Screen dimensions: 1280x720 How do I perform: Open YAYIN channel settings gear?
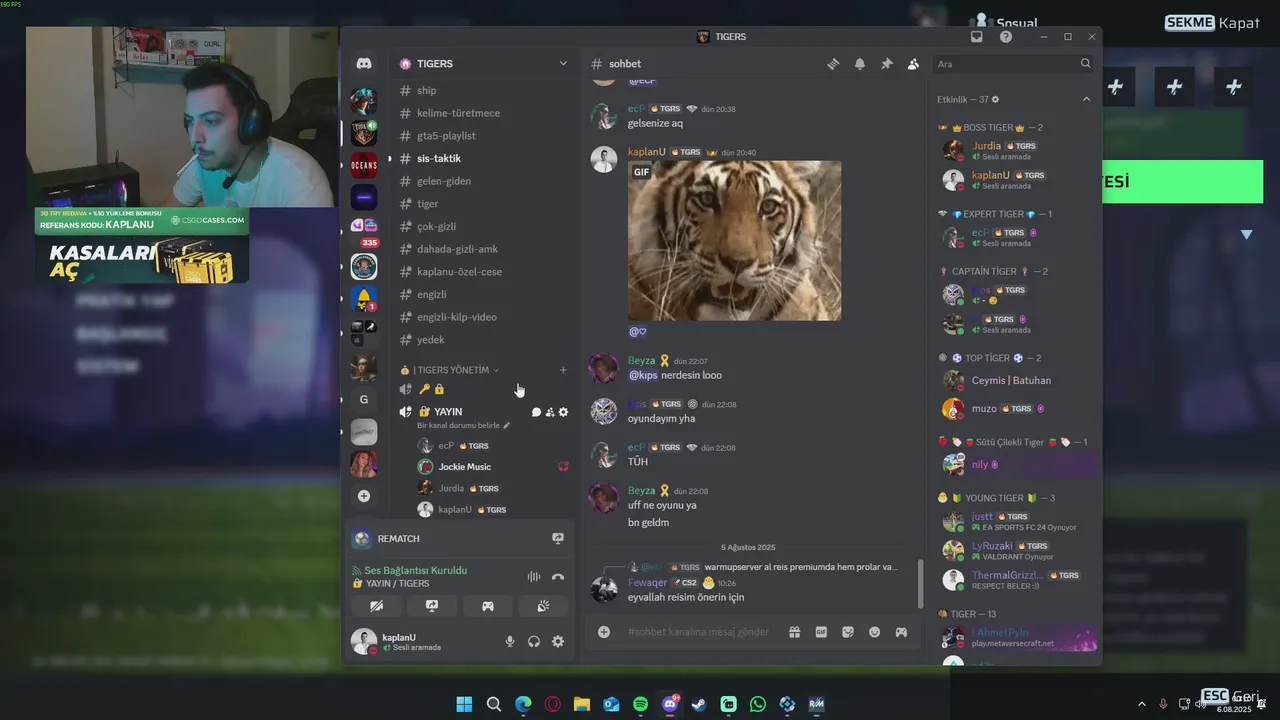pyautogui.click(x=563, y=412)
